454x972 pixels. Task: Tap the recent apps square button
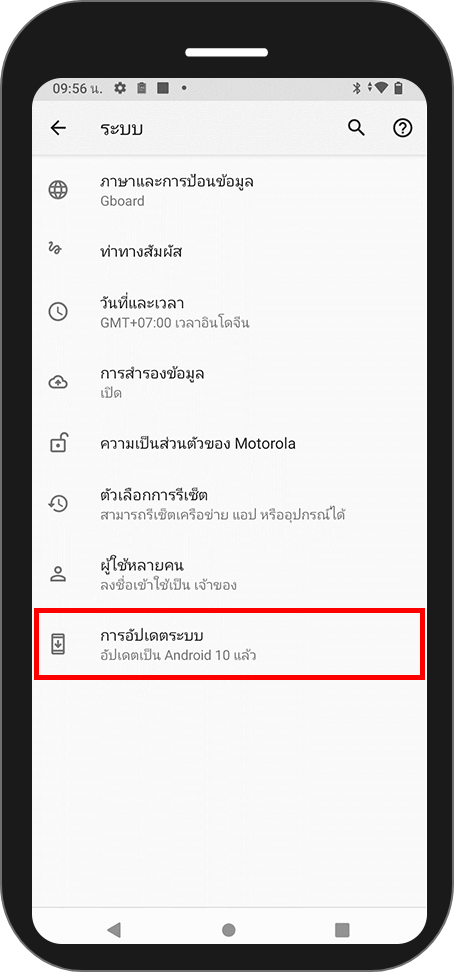click(342, 929)
